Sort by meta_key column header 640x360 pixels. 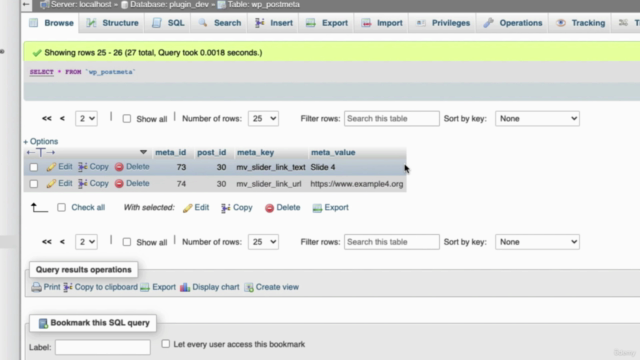256,152
